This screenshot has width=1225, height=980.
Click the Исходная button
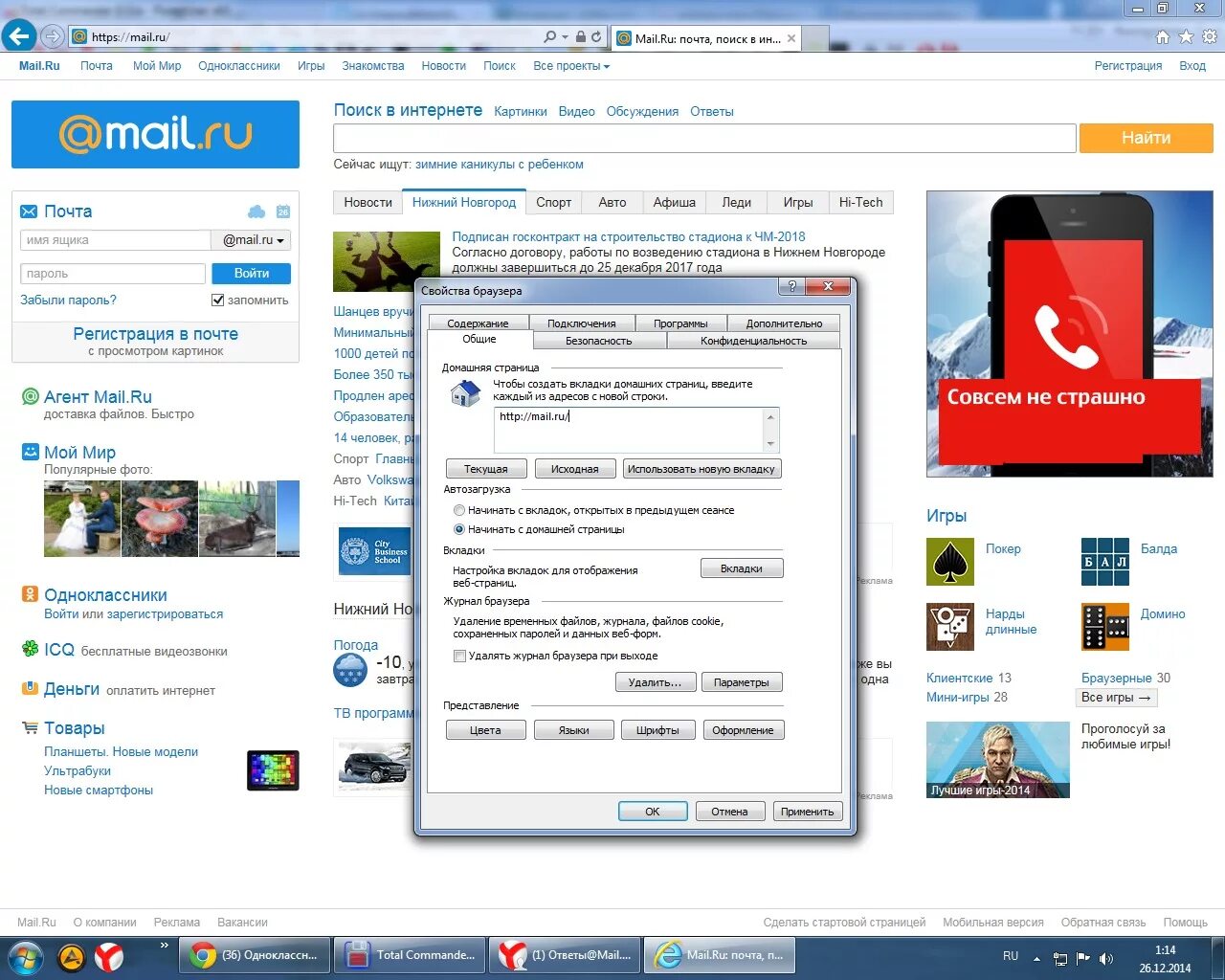(x=574, y=469)
